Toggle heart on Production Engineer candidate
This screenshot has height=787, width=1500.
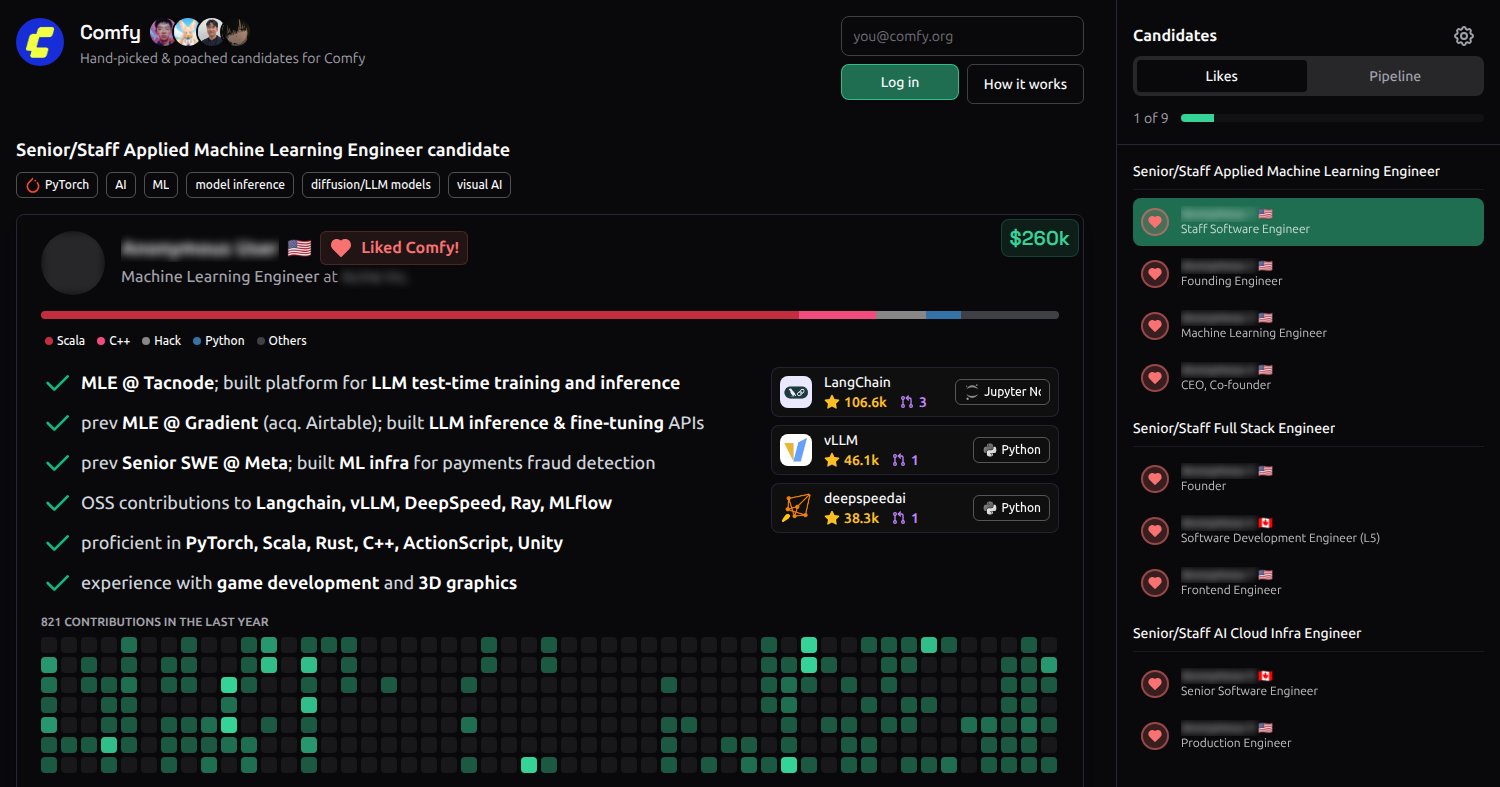[x=1155, y=735]
